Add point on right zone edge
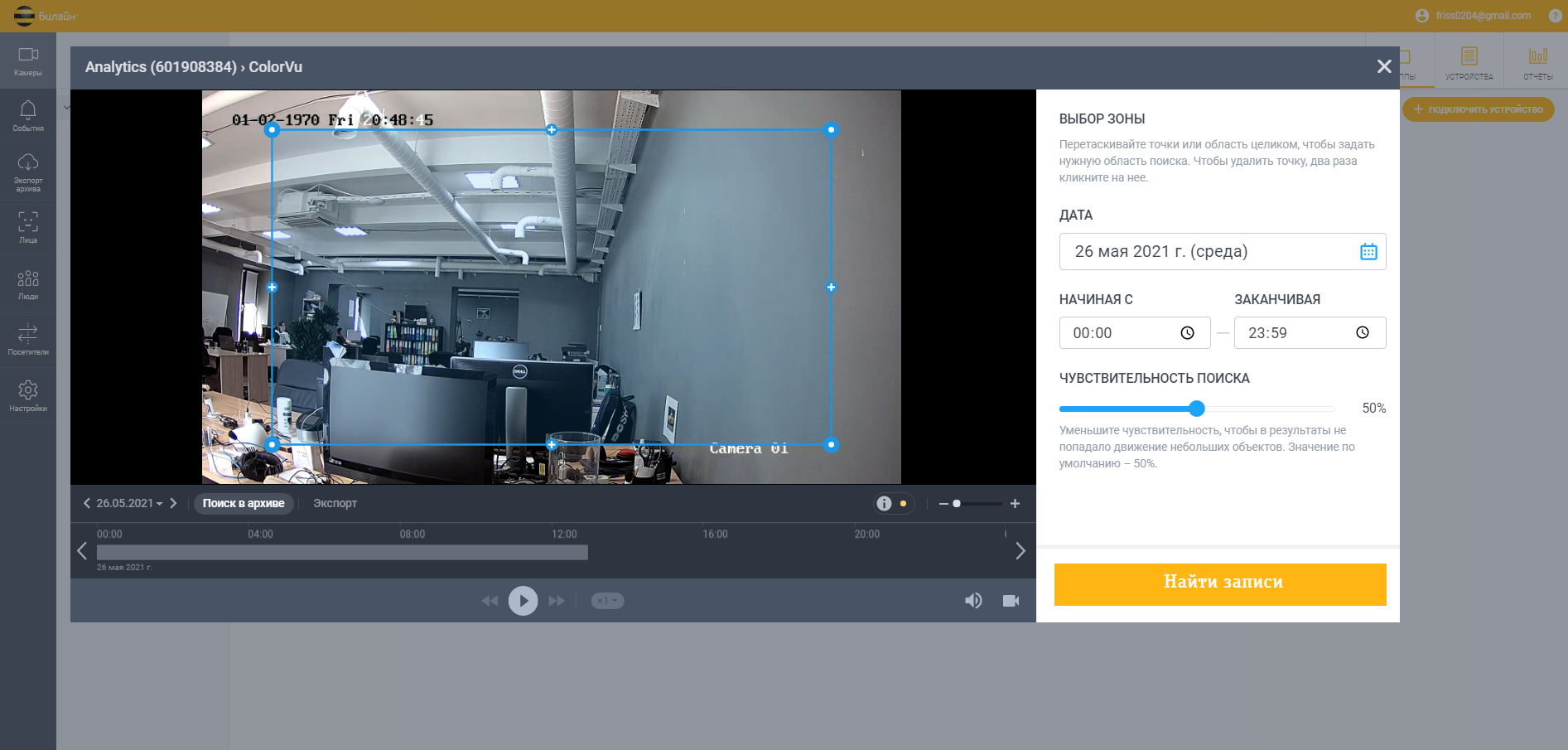This screenshot has height=750, width=1568. click(832, 288)
